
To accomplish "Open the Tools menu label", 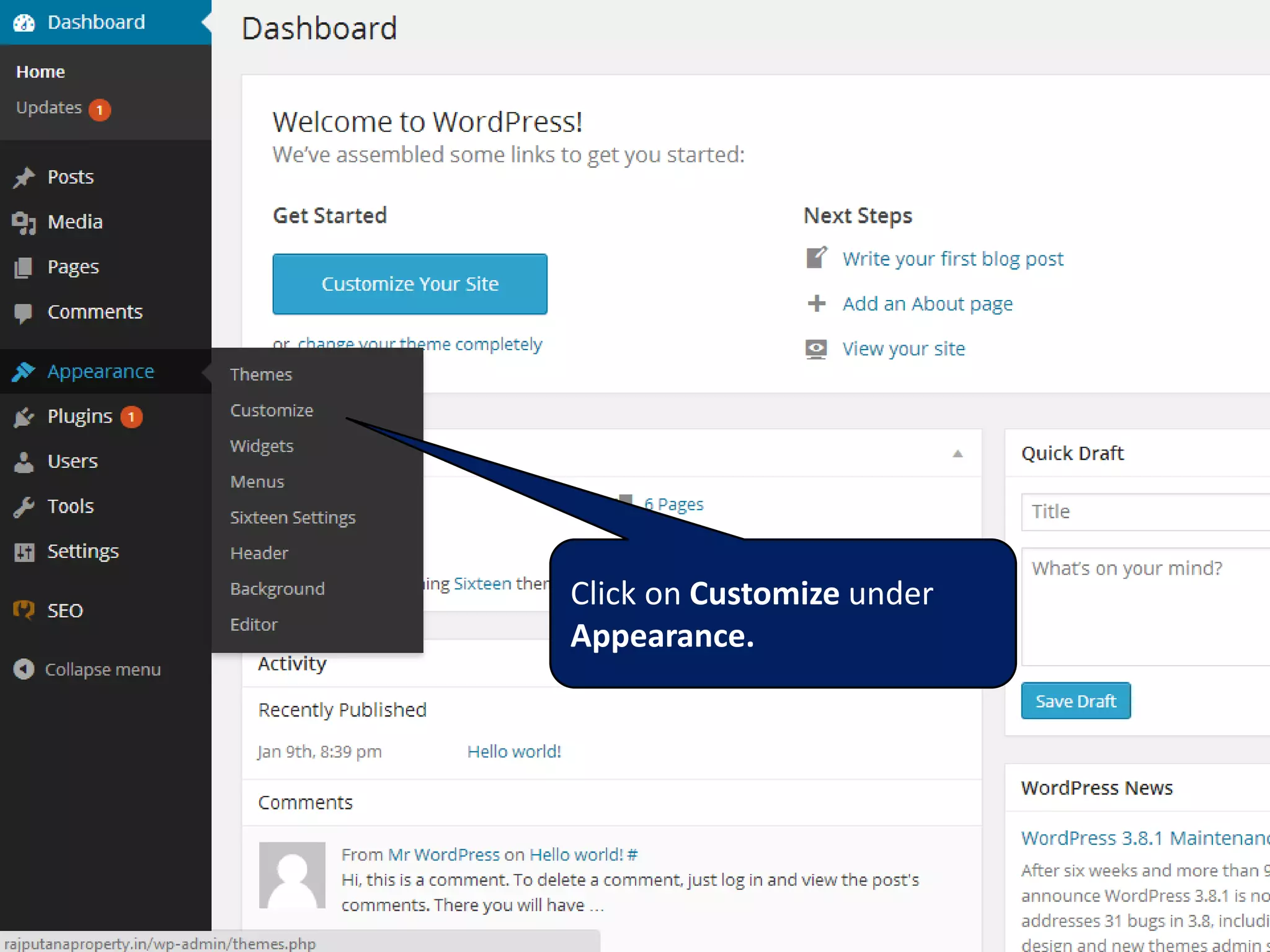I will coord(71,506).
